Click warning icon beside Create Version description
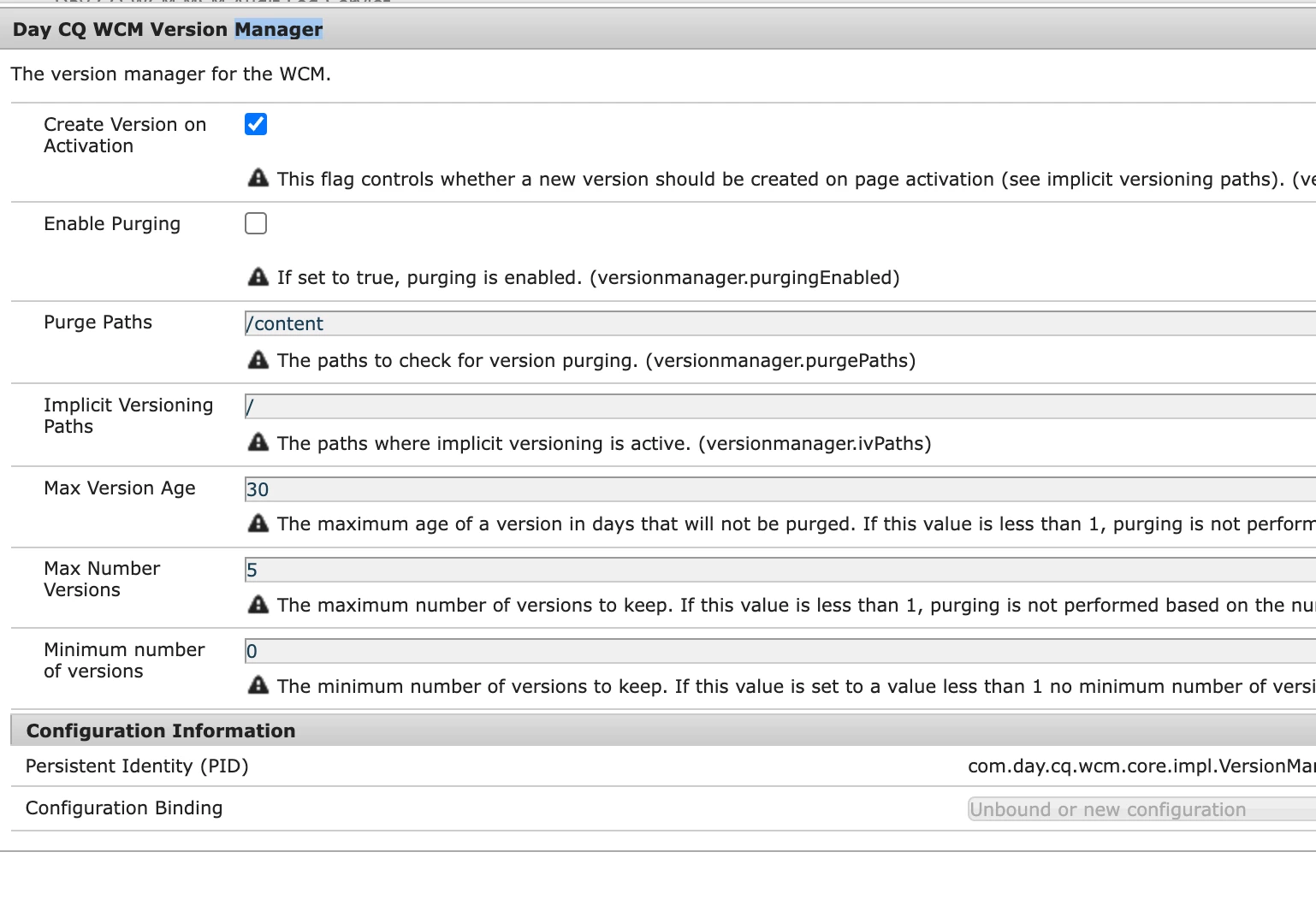Image resolution: width=1316 pixels, height=917 pixels. [x=258, y=178]
